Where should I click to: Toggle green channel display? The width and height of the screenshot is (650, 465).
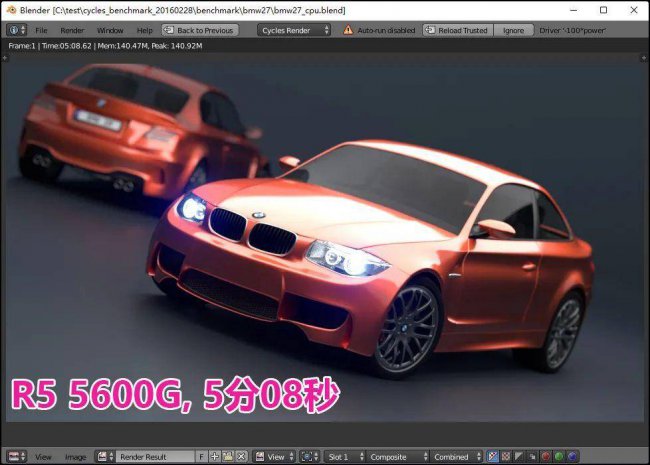(x=559, y=457)
